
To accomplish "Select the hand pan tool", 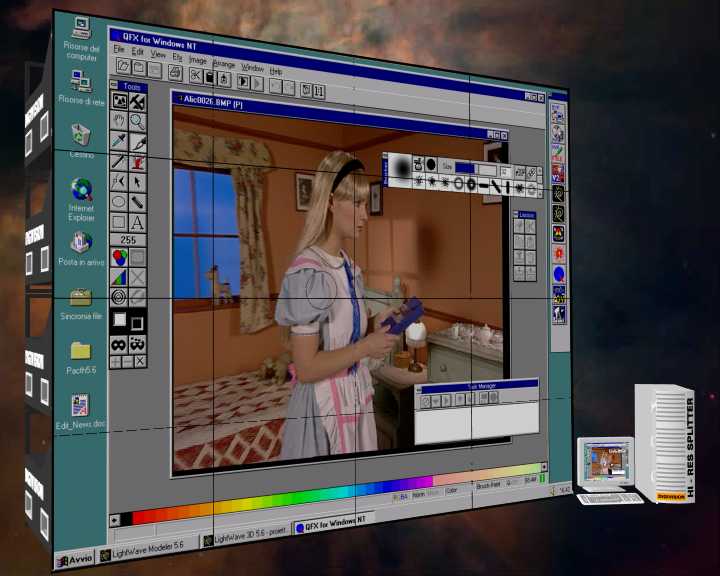I will tap(119, 121).
